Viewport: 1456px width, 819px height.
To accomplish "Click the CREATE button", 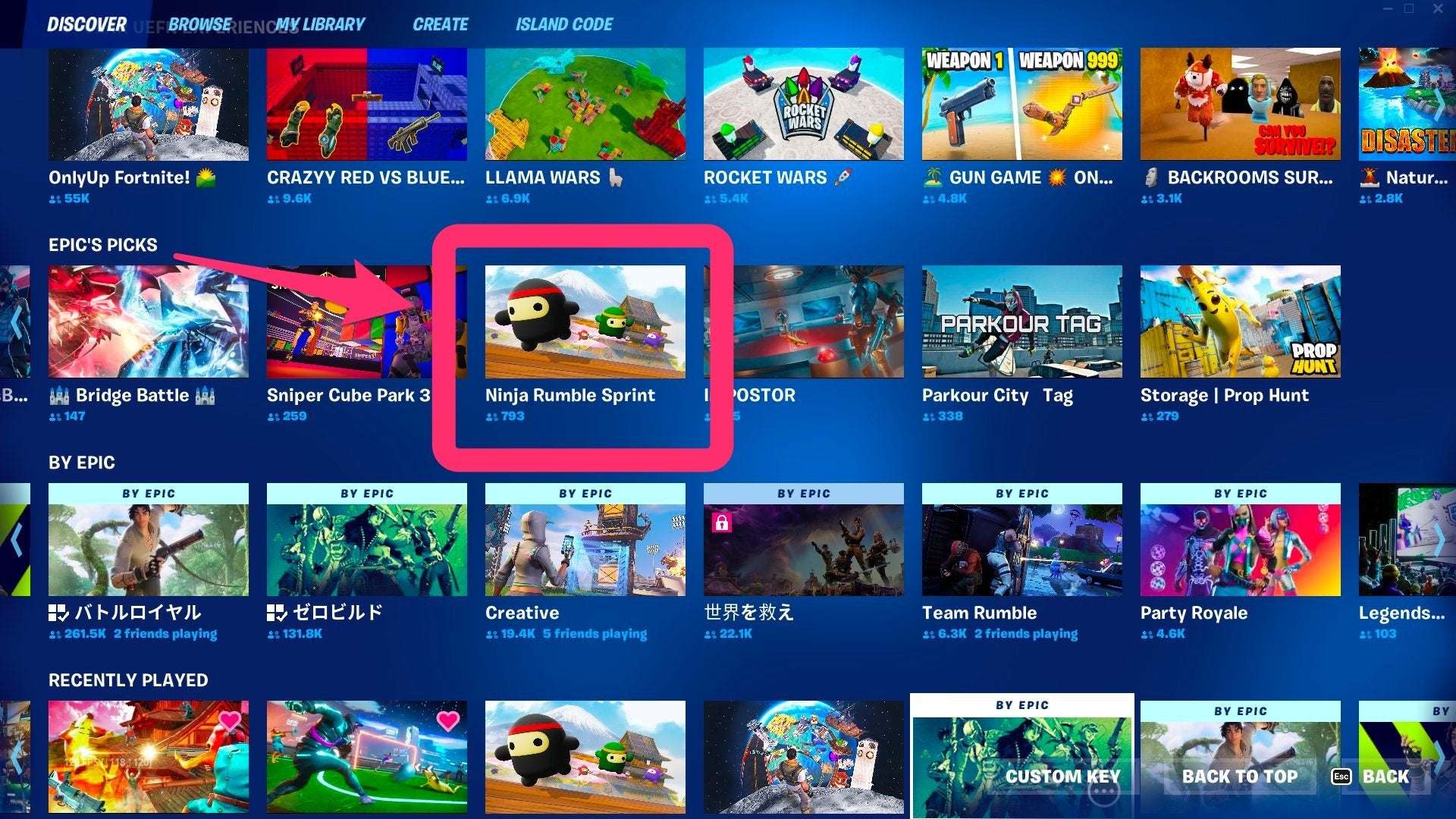I will tap(440, 25).
